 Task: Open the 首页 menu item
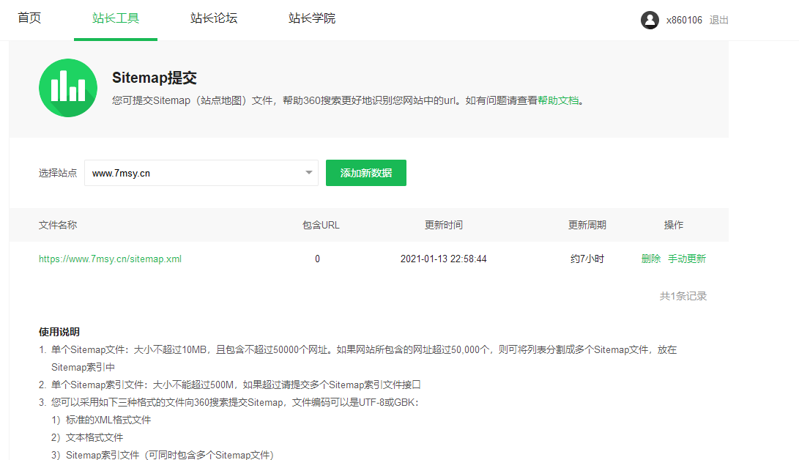(x=29, y=18)
